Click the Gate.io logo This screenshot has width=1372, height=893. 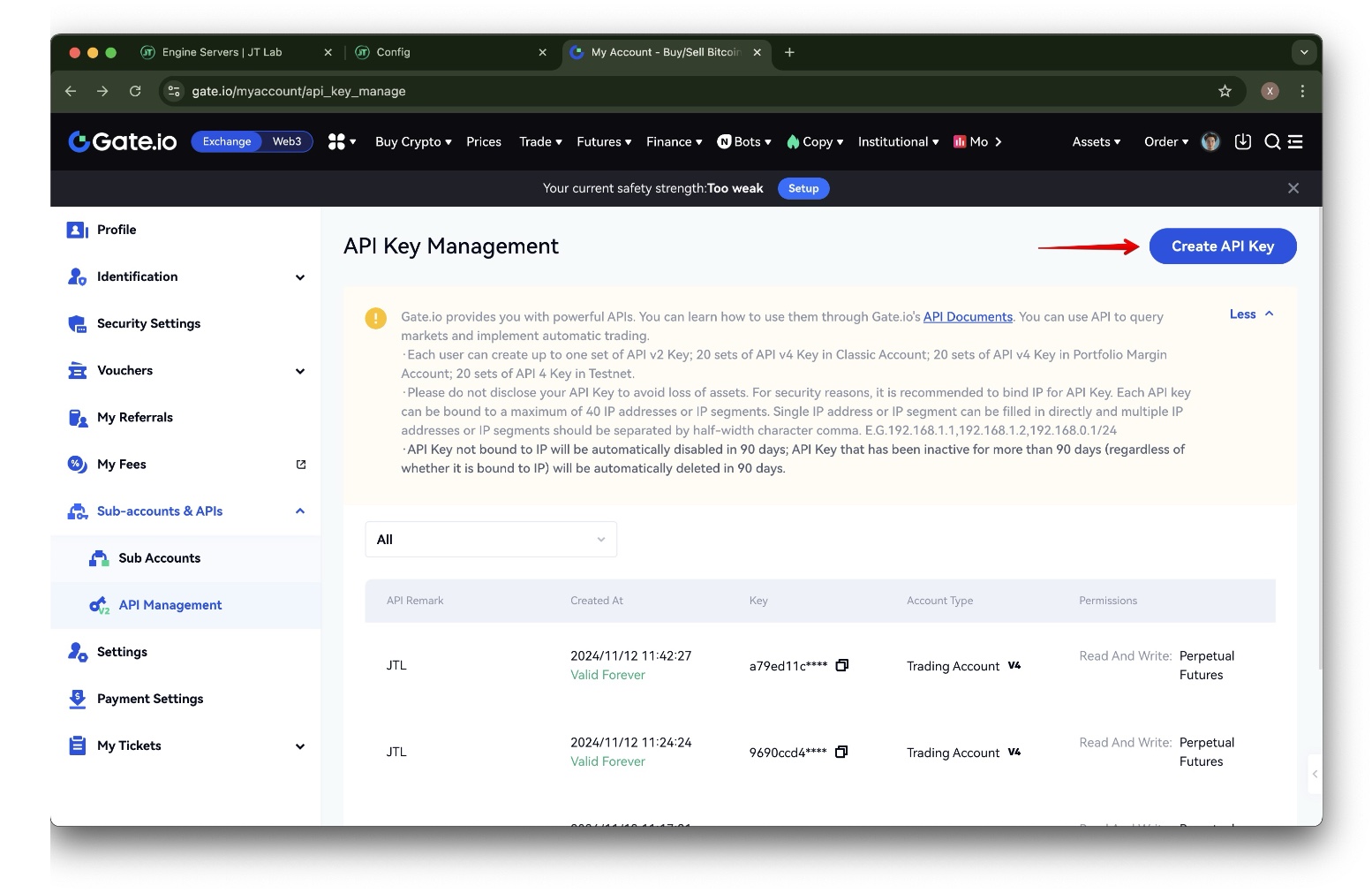tap(123, 141)
